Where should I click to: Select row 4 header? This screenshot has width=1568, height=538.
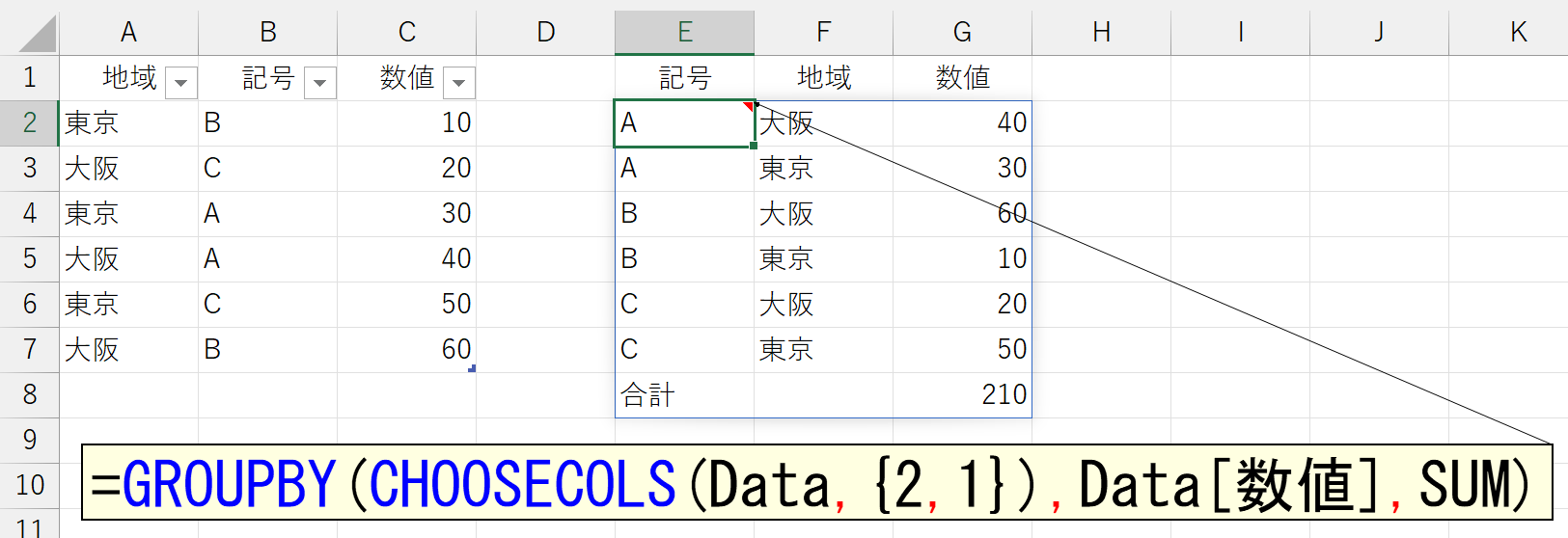point(30,214)
